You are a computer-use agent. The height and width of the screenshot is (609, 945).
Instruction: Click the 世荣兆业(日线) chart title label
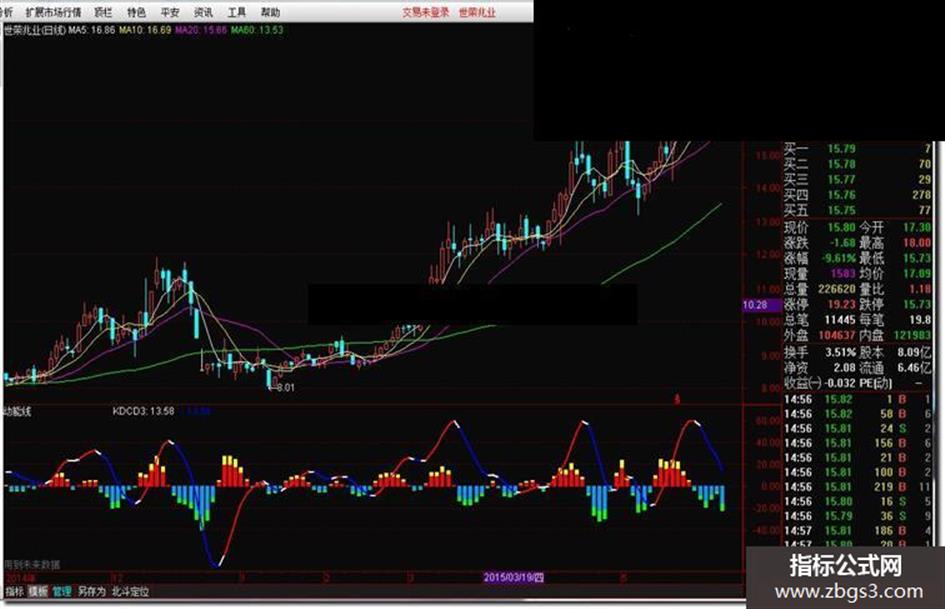(34, 30)
